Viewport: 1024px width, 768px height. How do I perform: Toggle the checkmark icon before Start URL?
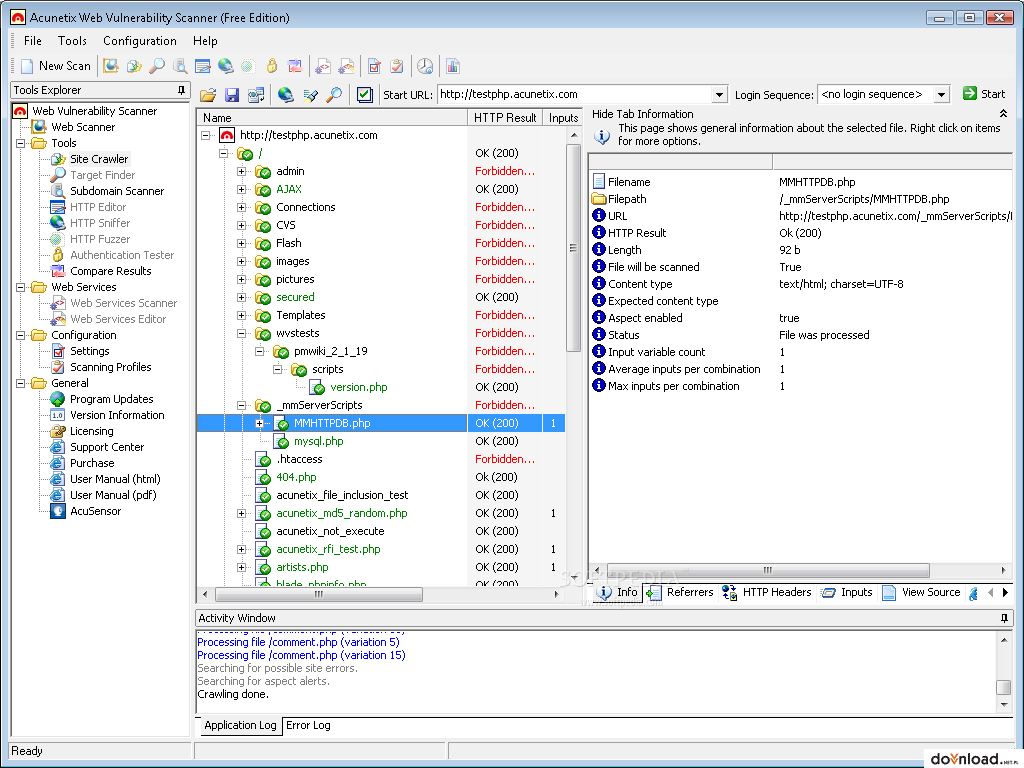click(x=364, y=95)
